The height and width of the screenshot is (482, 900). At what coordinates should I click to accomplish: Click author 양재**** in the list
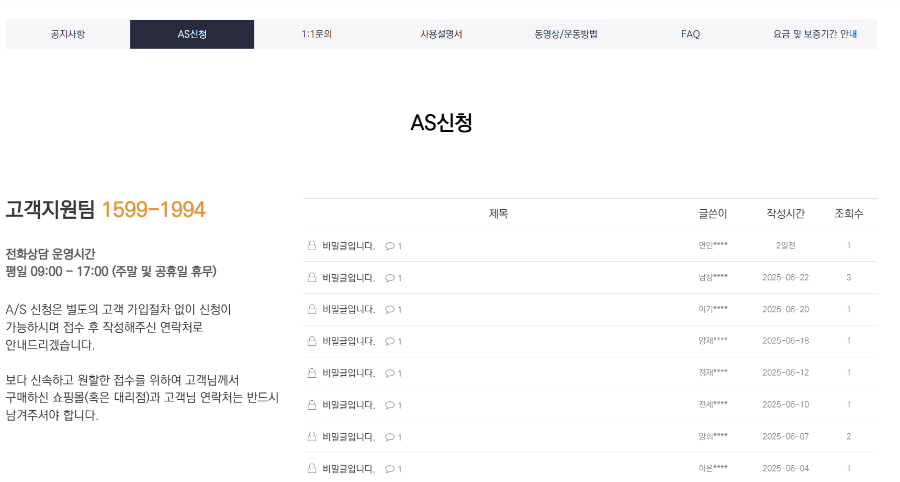pyautogui.click(x=712, y=340)
